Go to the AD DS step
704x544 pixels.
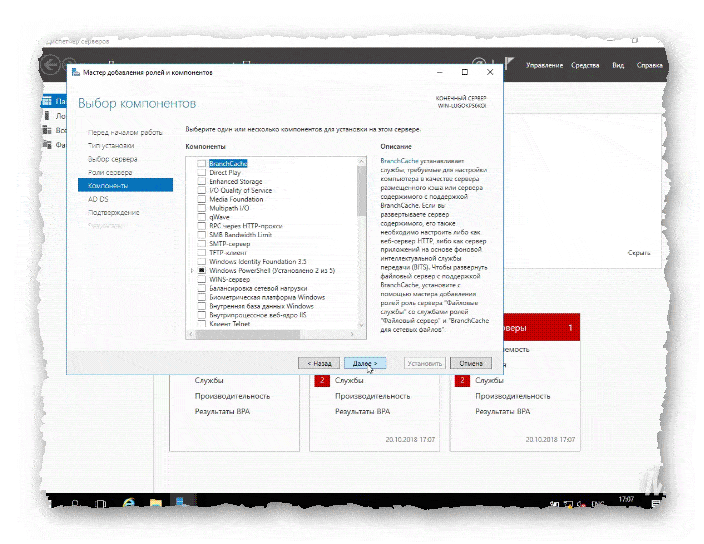click(x=98, y=199)
